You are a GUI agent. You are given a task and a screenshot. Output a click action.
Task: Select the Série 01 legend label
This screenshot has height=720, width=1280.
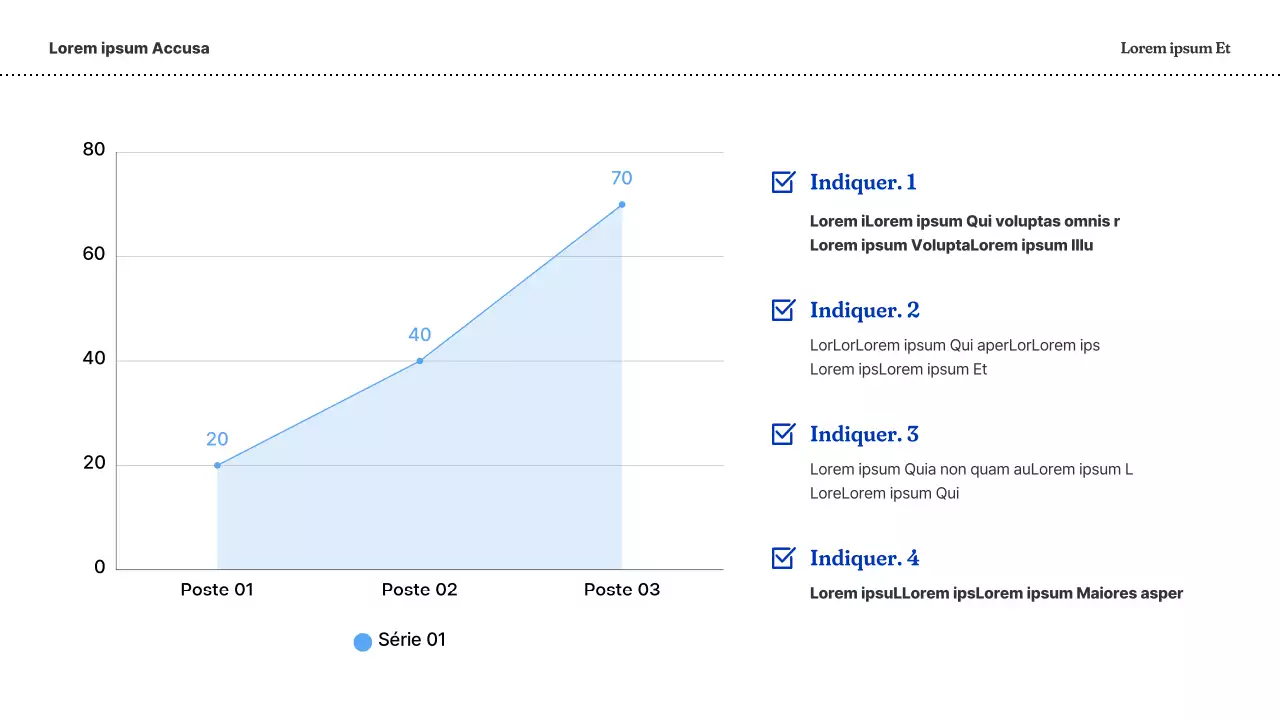pos(412,640)
